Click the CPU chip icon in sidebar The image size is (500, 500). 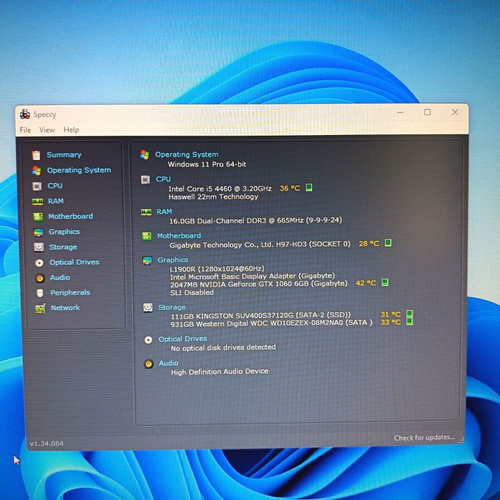(37, 186)
